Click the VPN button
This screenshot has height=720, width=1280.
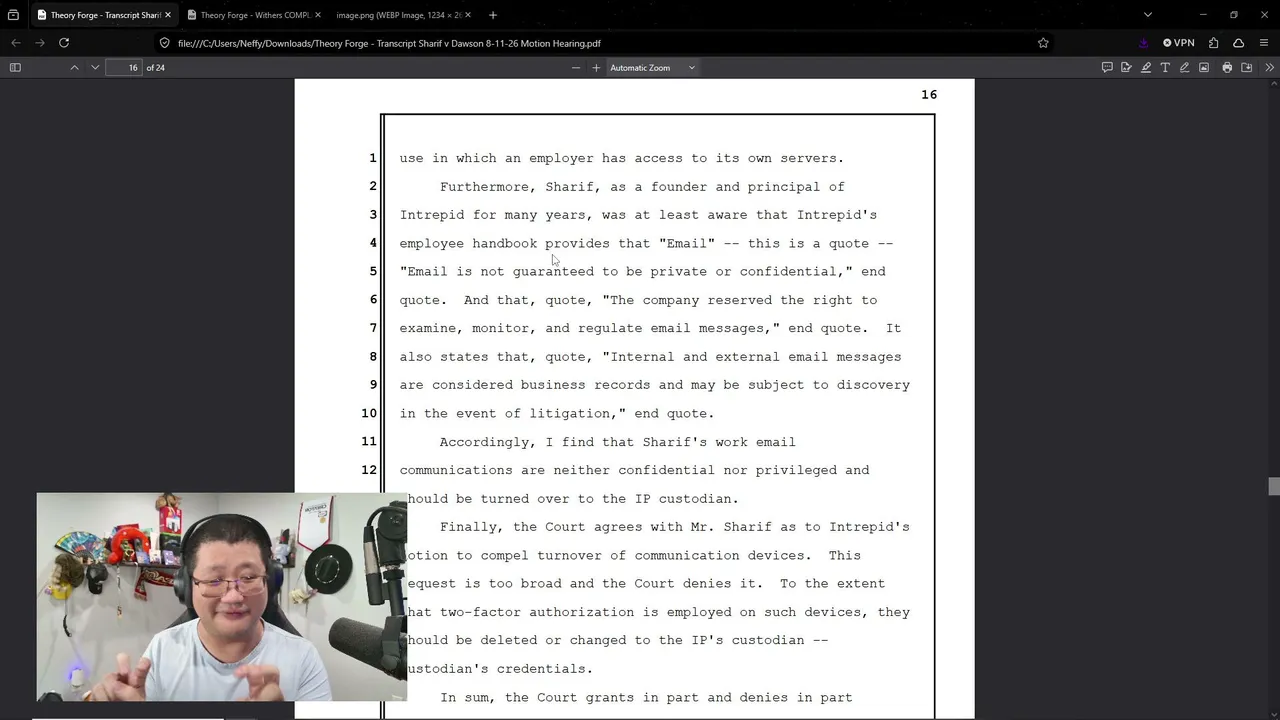1179,43
